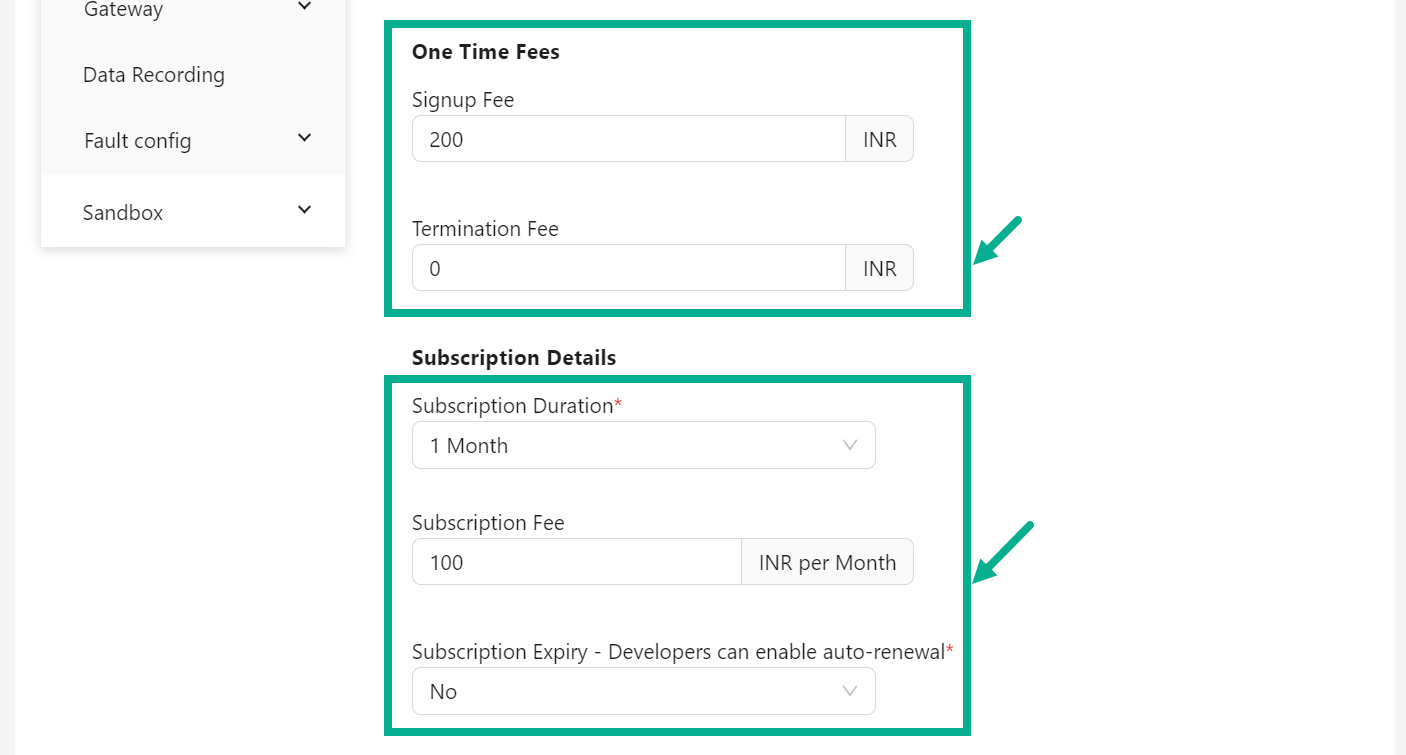The width and height of the screenshot is (1406, 755).
Task: Open the Subscription Duration dropdown showing 1 Month
Action: 630,446
